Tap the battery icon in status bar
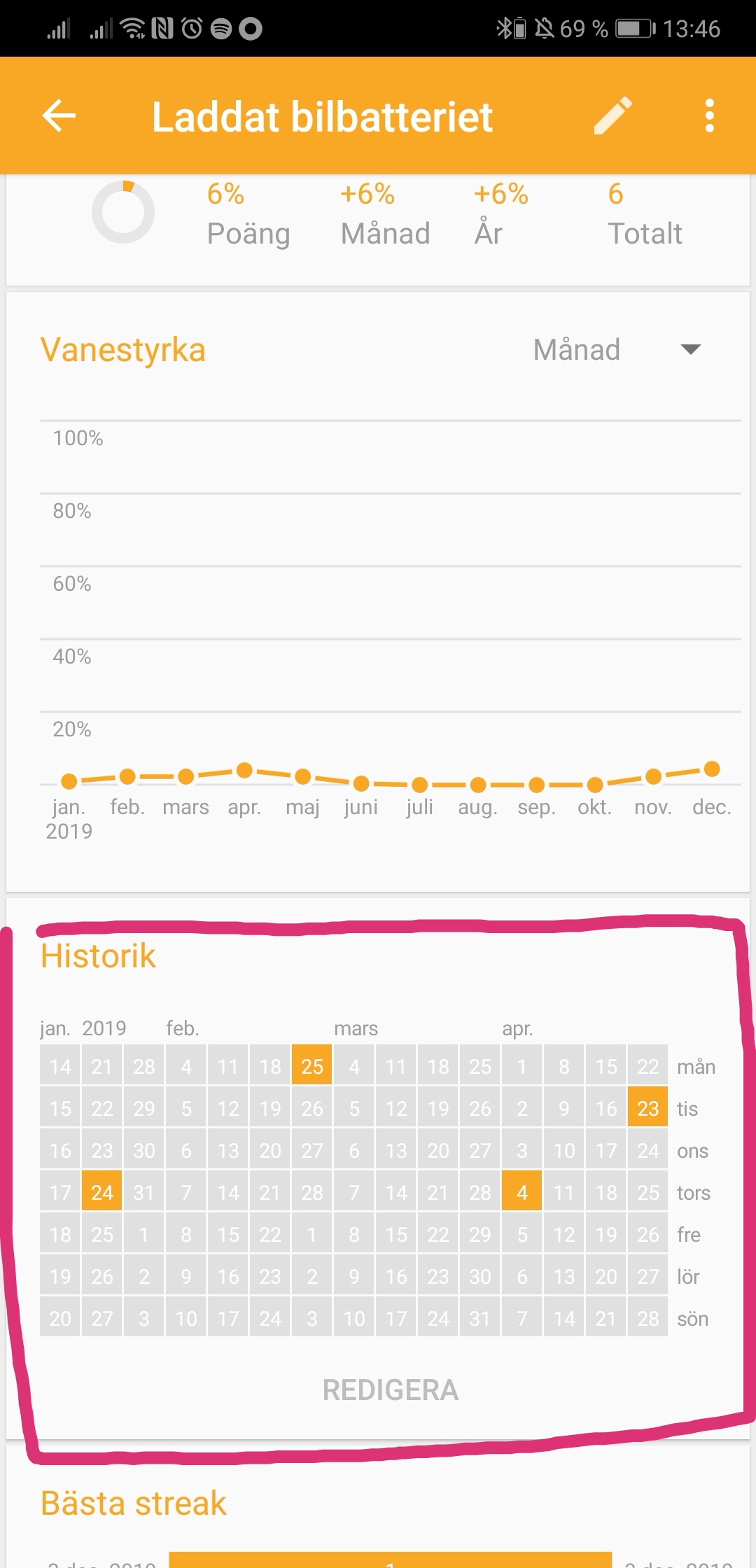Screen dimensions: 756x1568 click(x=636, y=29)
